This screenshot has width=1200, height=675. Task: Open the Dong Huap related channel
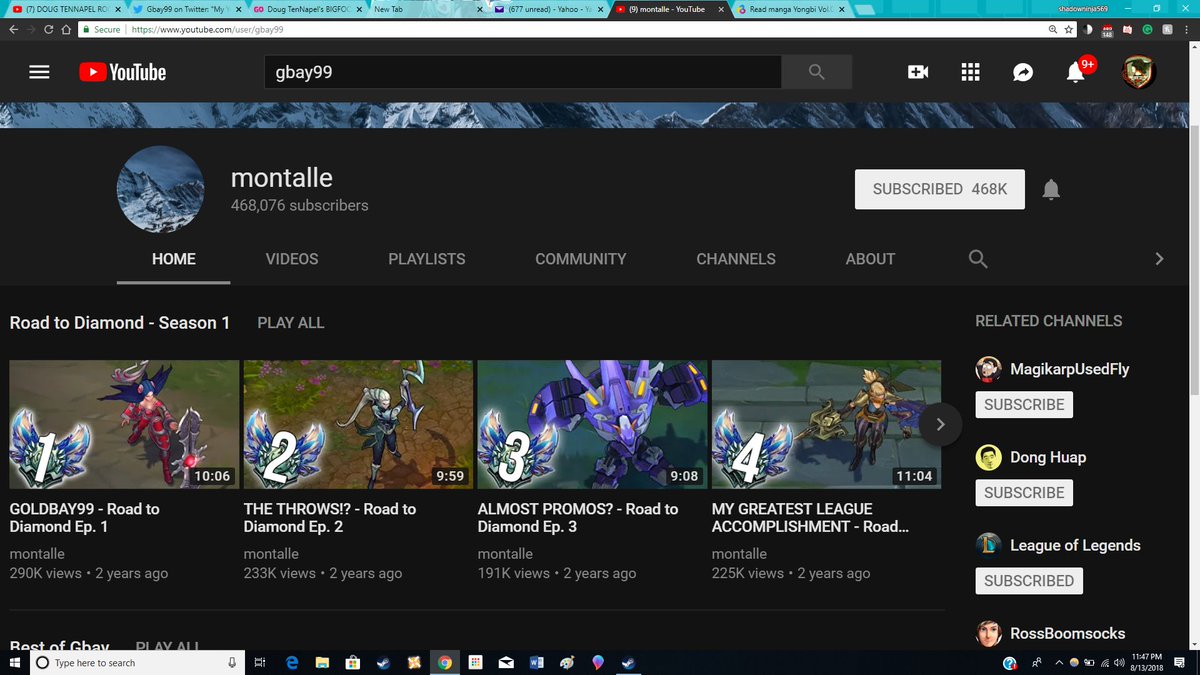tap(1048, 457)
